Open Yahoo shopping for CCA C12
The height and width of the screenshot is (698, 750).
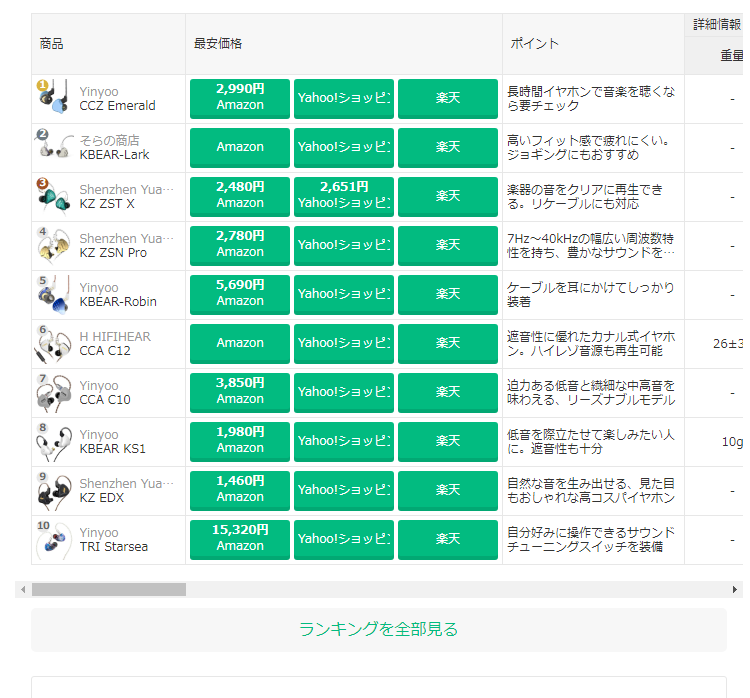(343, 343)
